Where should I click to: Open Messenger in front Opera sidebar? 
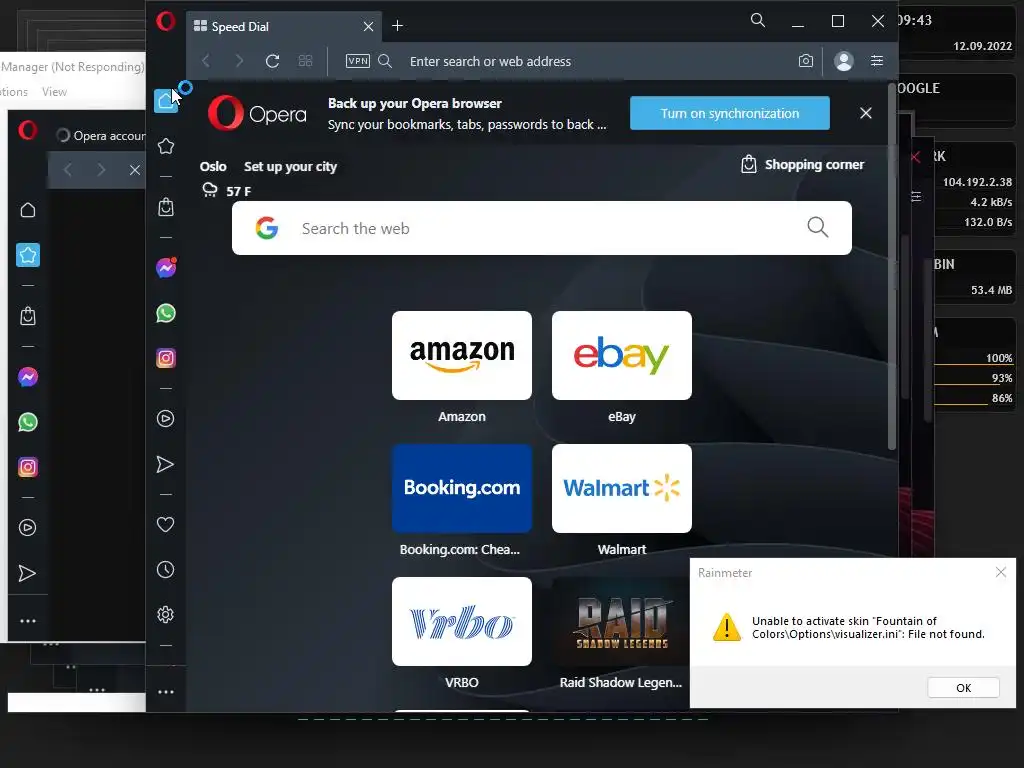pyautogui.click(x=166, y=268)
